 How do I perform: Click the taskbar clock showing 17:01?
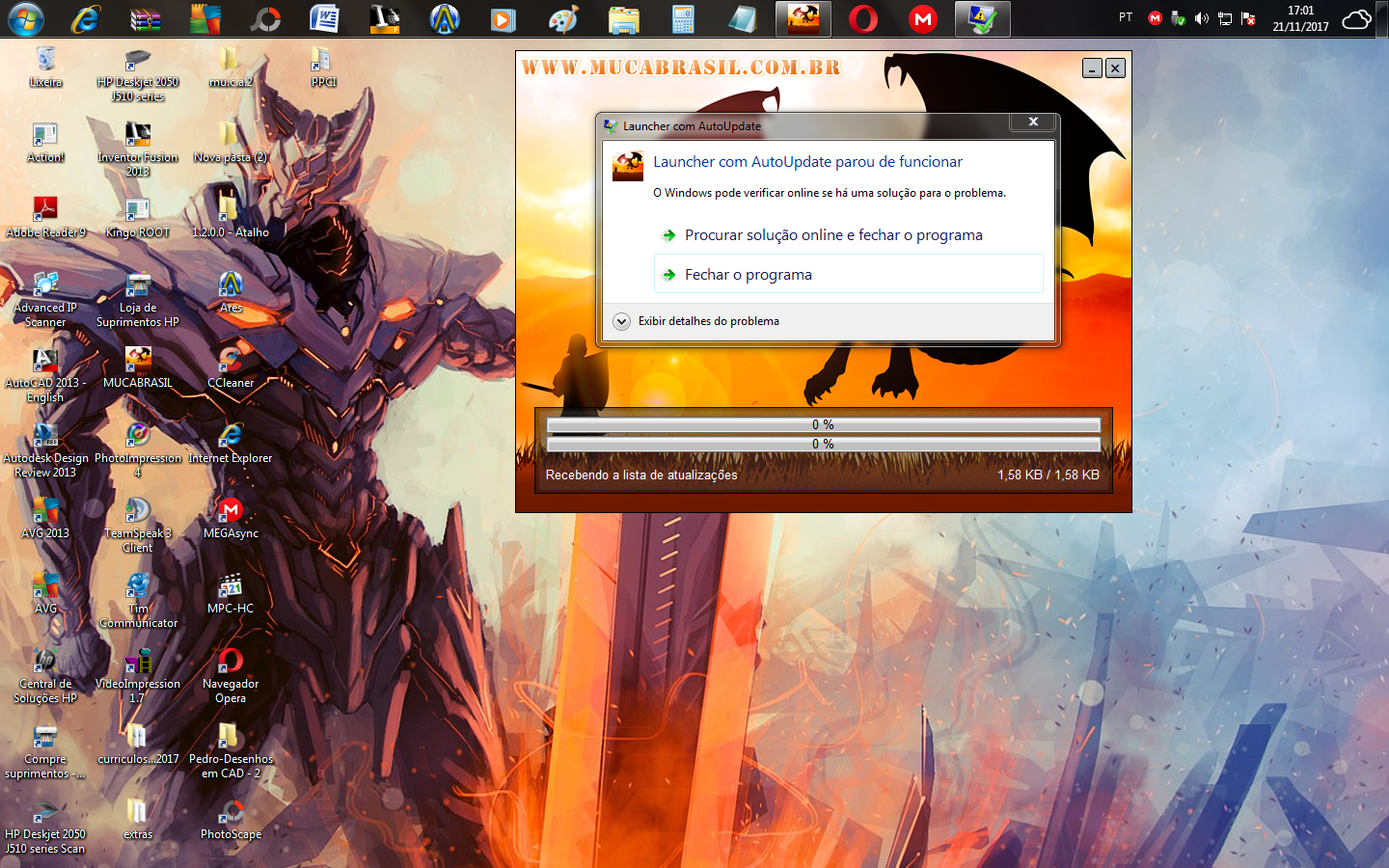(1300, 18)
